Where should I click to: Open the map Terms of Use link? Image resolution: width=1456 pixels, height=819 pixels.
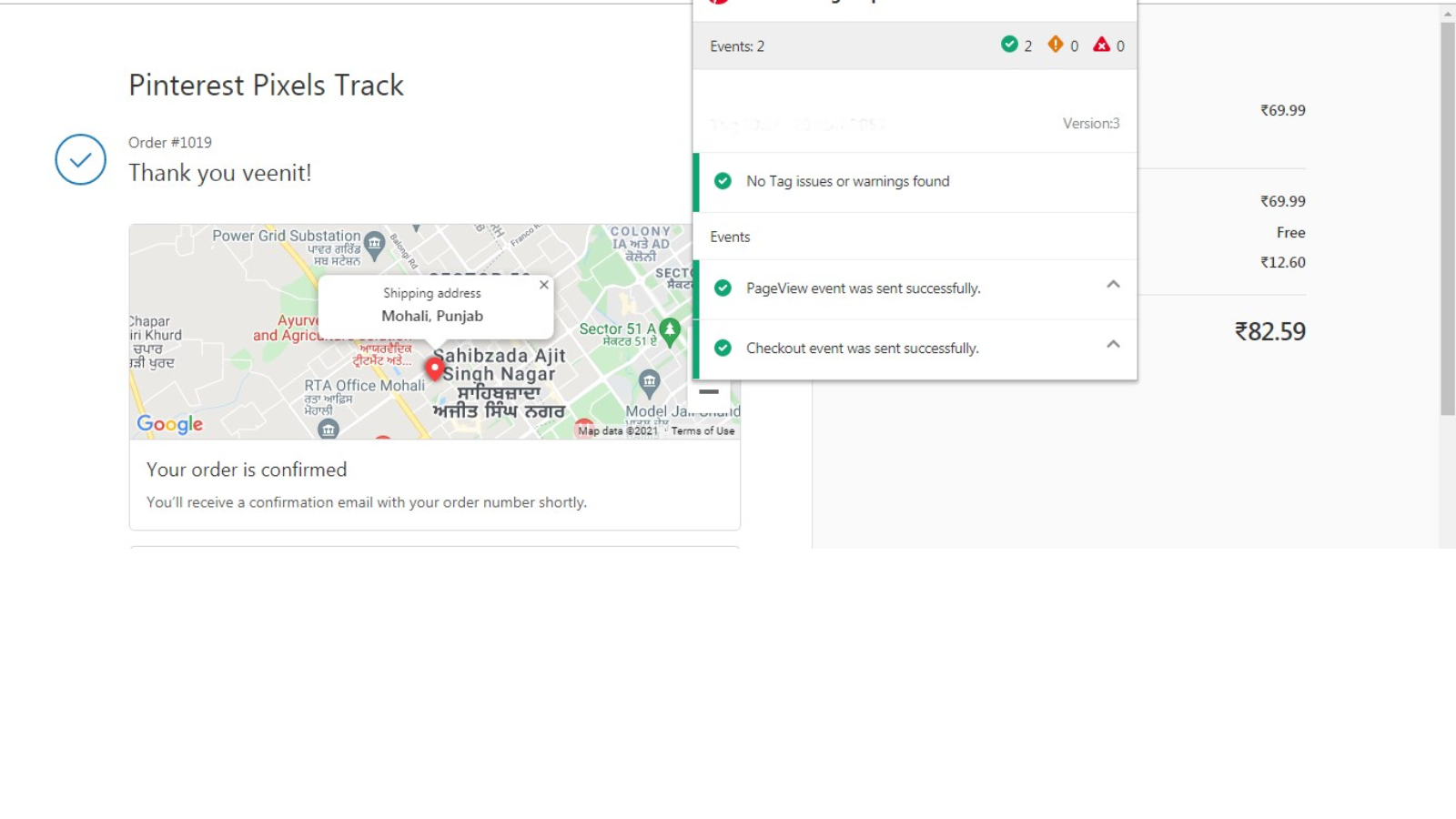point(703,431)
